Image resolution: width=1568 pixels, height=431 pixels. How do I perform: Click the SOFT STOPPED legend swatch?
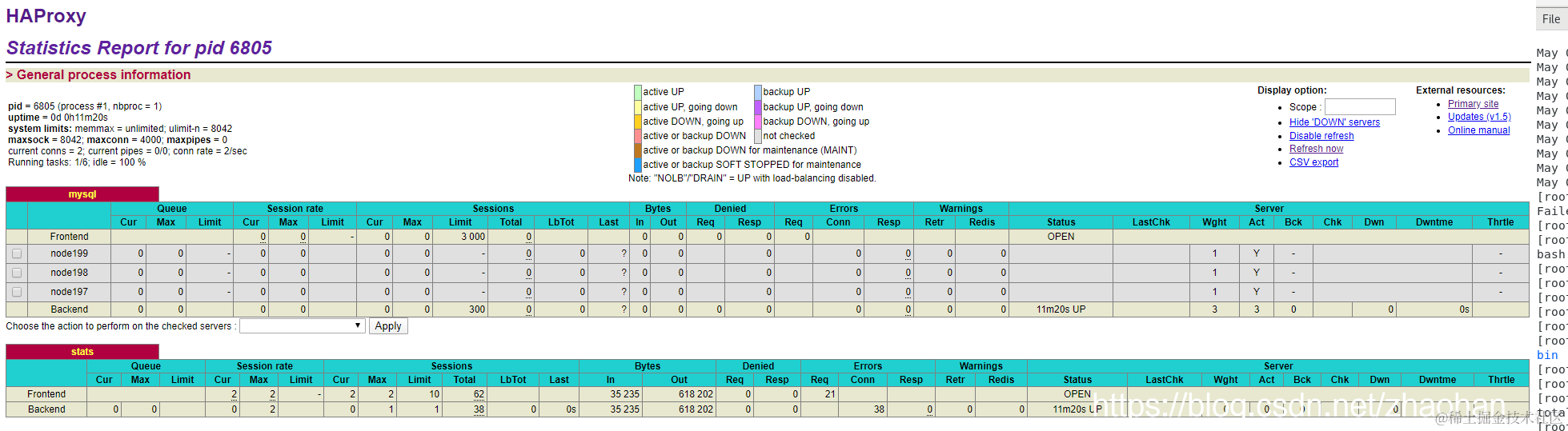click(638, 165)
